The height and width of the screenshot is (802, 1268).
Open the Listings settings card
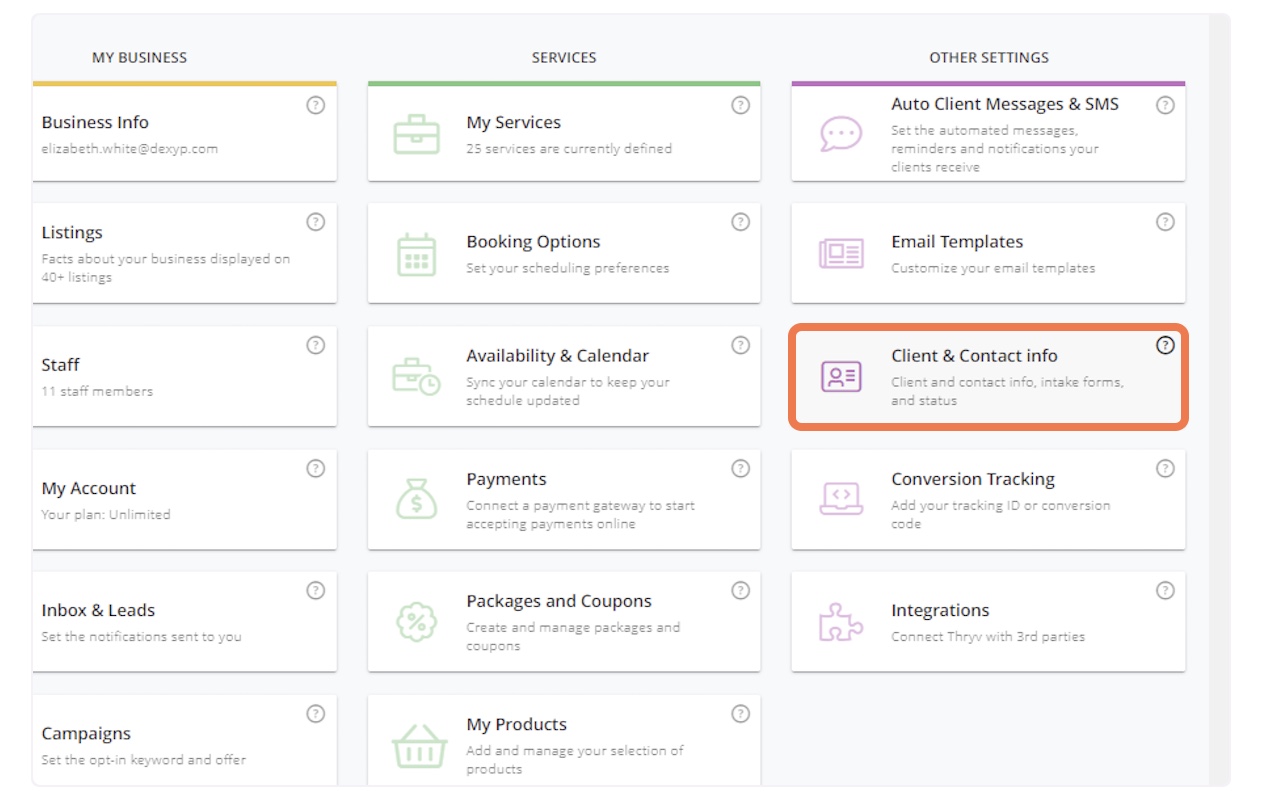184,254
